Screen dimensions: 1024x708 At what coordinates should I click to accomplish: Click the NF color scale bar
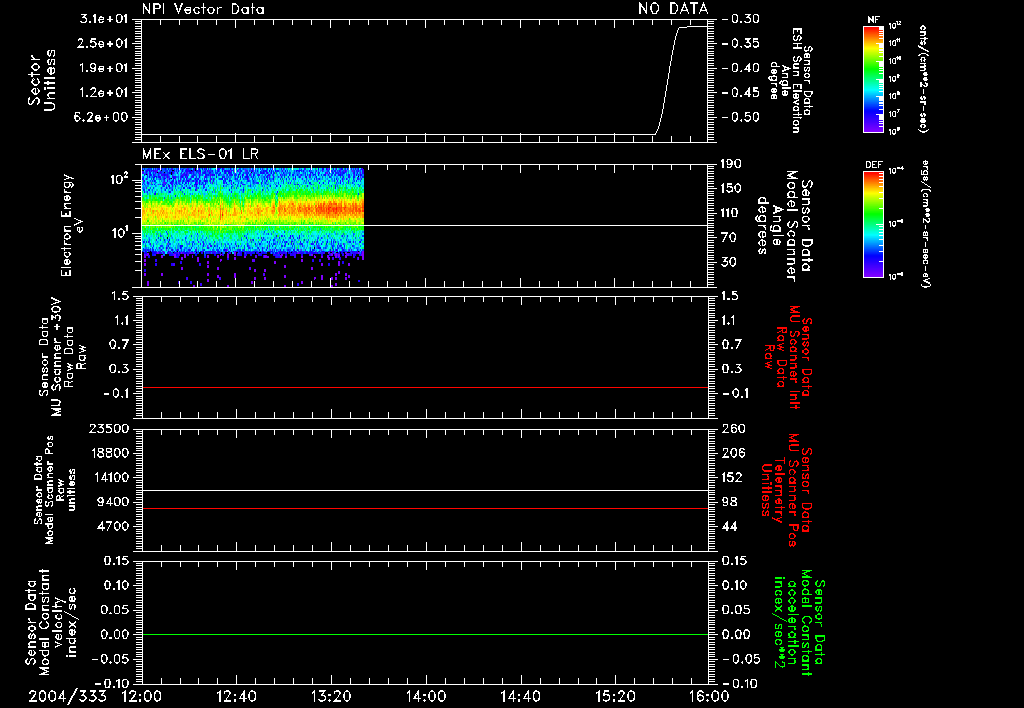tap(873, 79)
